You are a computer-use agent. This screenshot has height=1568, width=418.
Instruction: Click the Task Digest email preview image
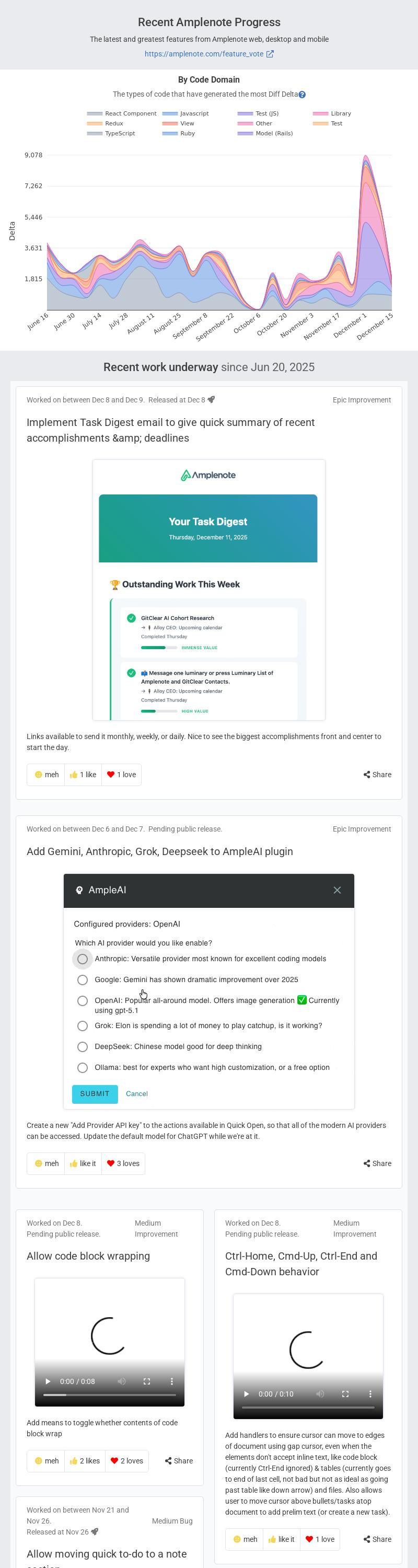pos(208,590)
